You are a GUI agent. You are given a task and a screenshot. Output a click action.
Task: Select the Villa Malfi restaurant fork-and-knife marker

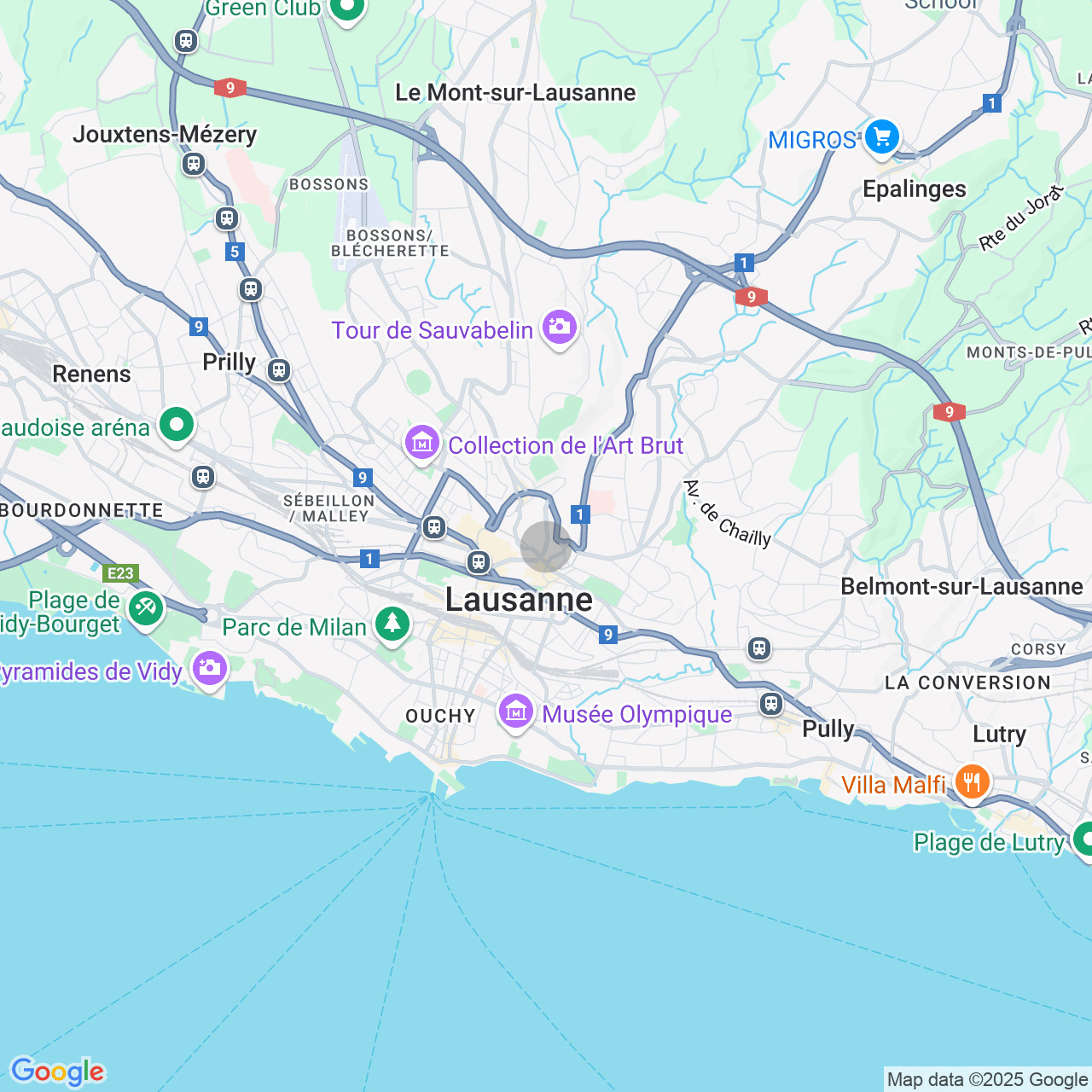(972, 781)
